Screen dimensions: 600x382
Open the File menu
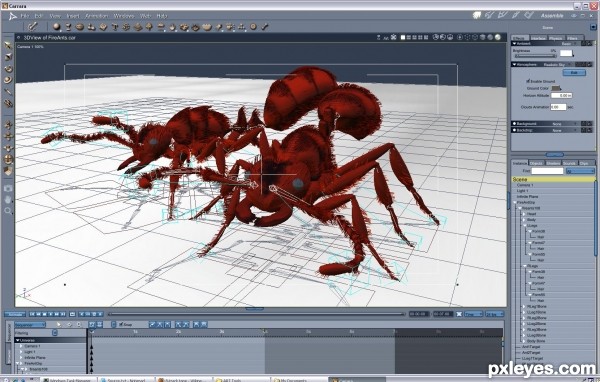25,16
